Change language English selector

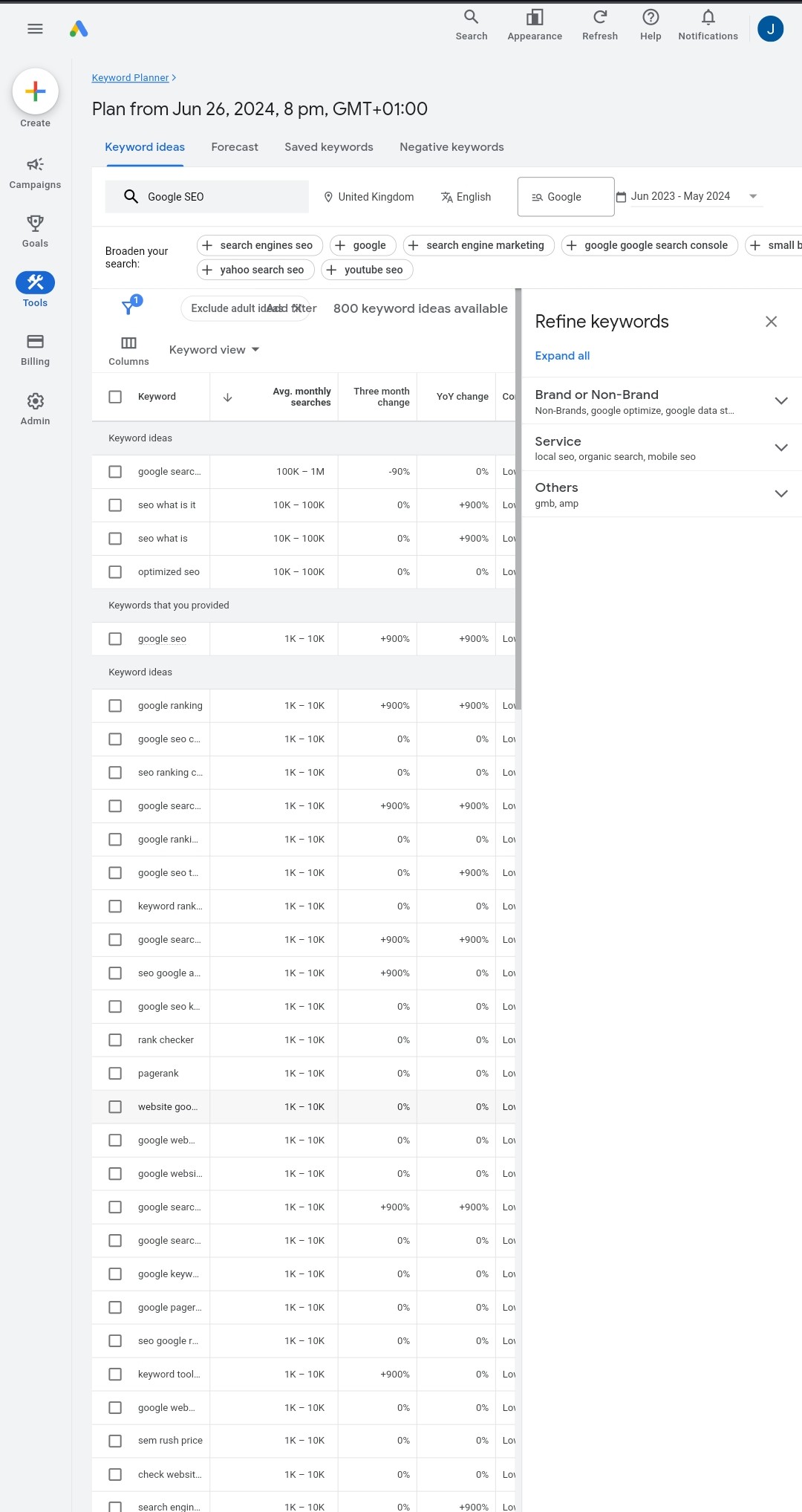click(x=466, y=197)
